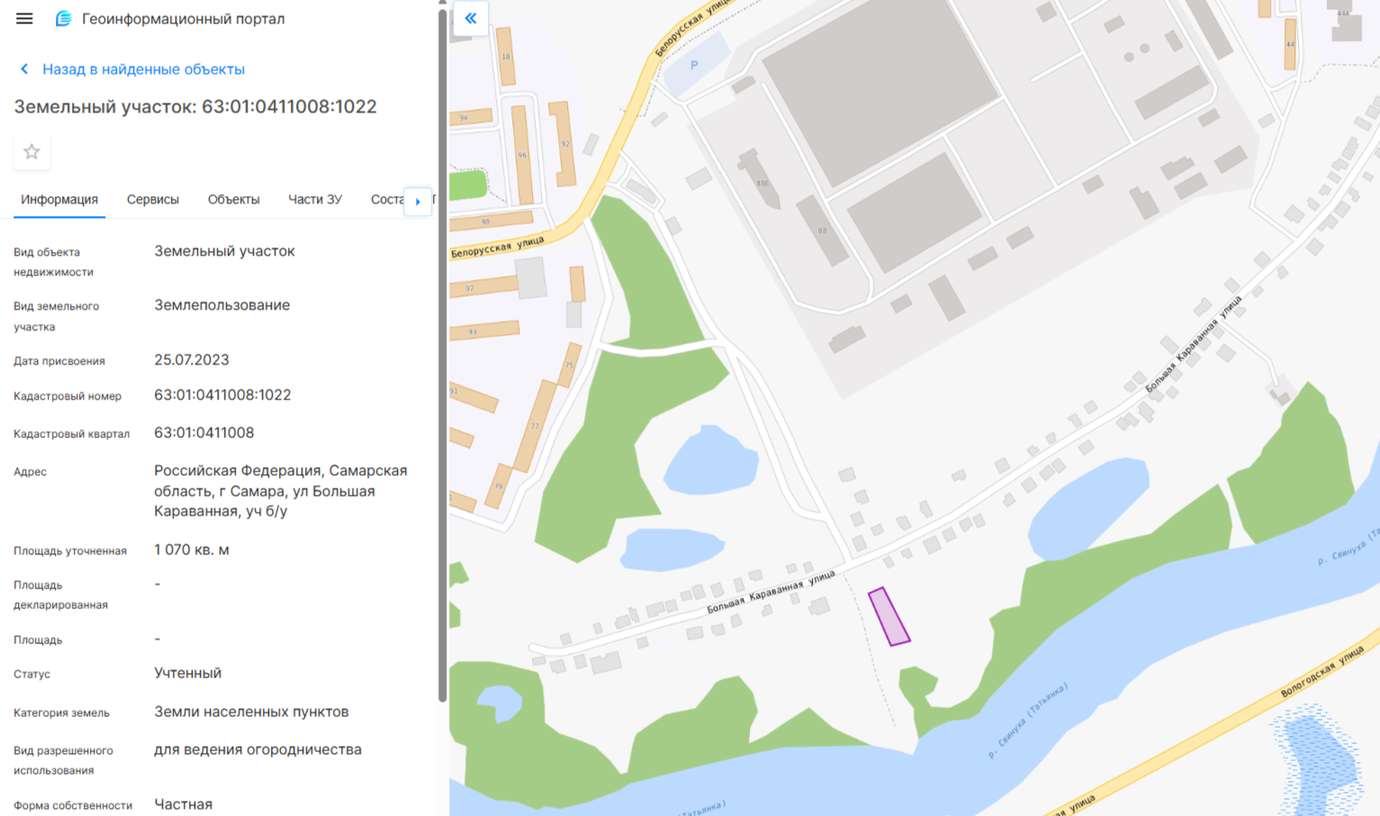The width and height of the screenshot is (1380, 816).
Task: Click the back arrow next to Назад
Action: (x=25, y=69)
